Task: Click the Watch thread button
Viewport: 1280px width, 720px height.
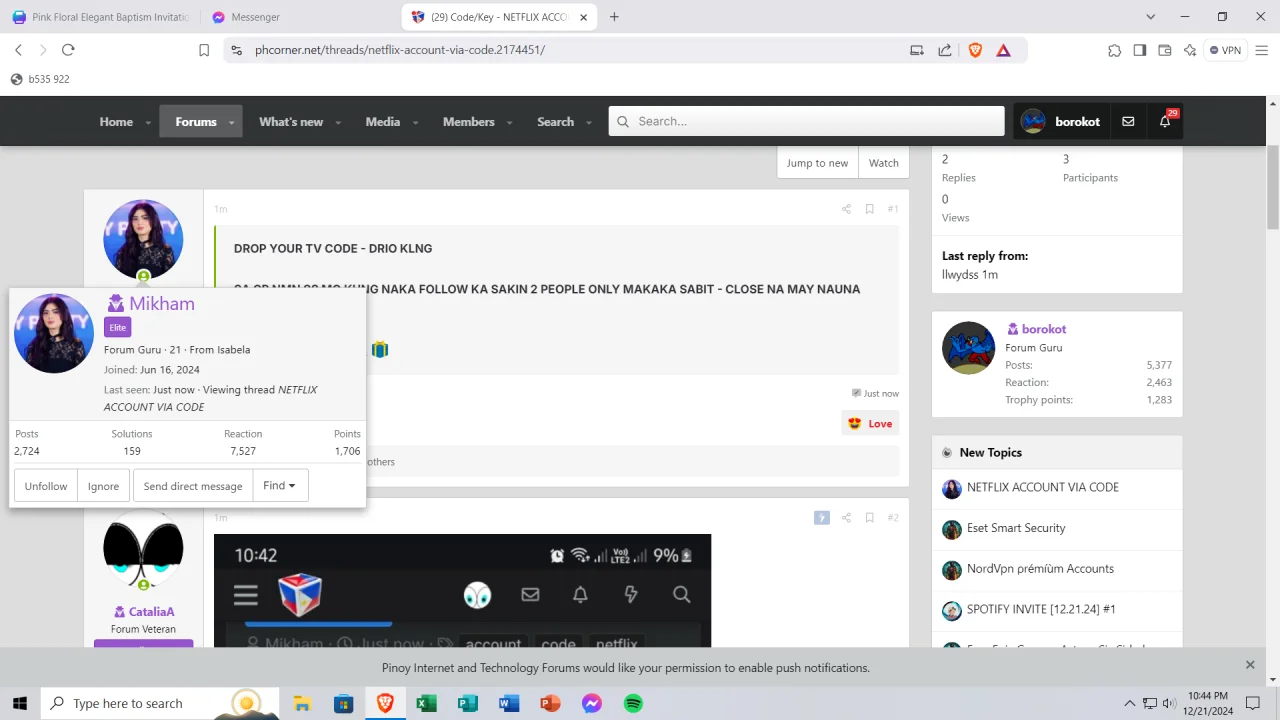Action: (884, 163)
